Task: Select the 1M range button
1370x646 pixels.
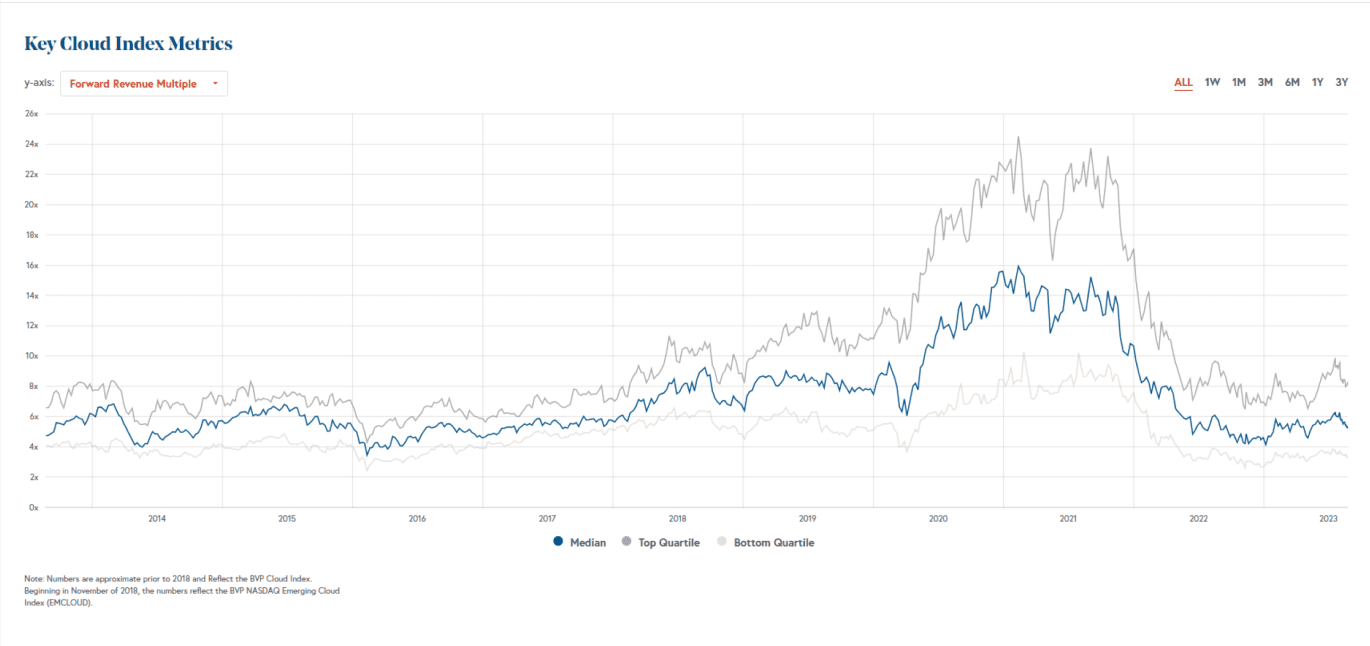Action: point(1238,82)
